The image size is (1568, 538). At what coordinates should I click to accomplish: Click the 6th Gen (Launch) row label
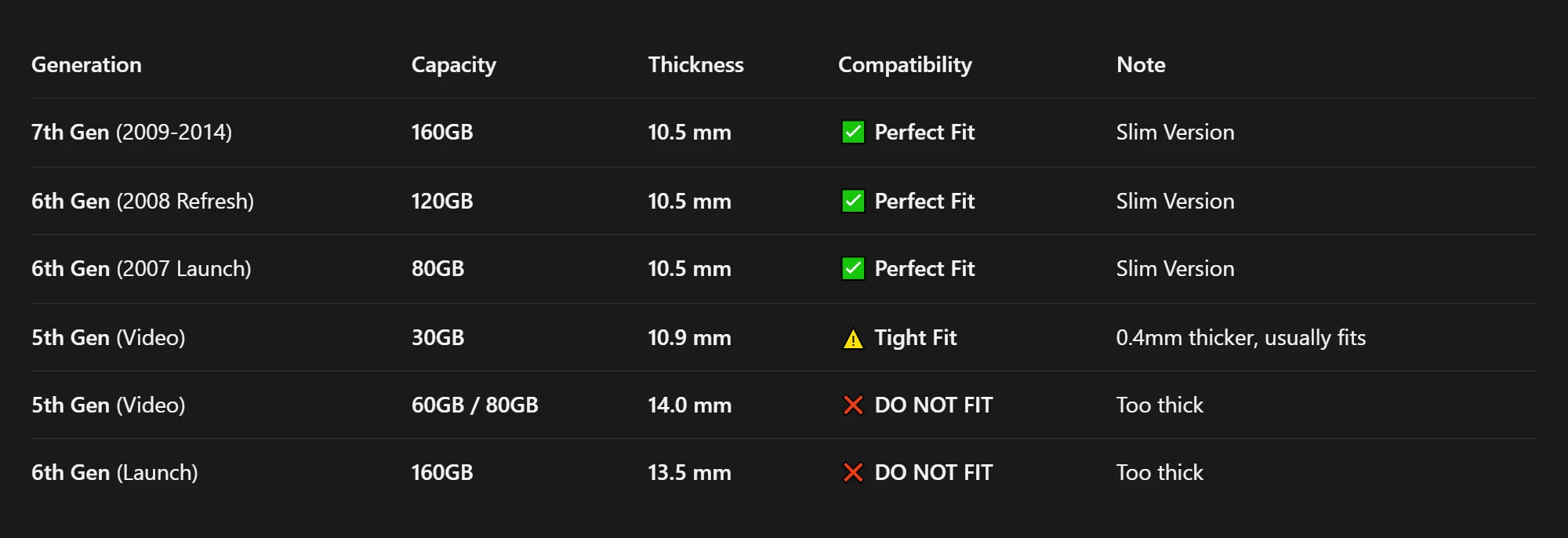pyautogui.click(x=114, y=472)
